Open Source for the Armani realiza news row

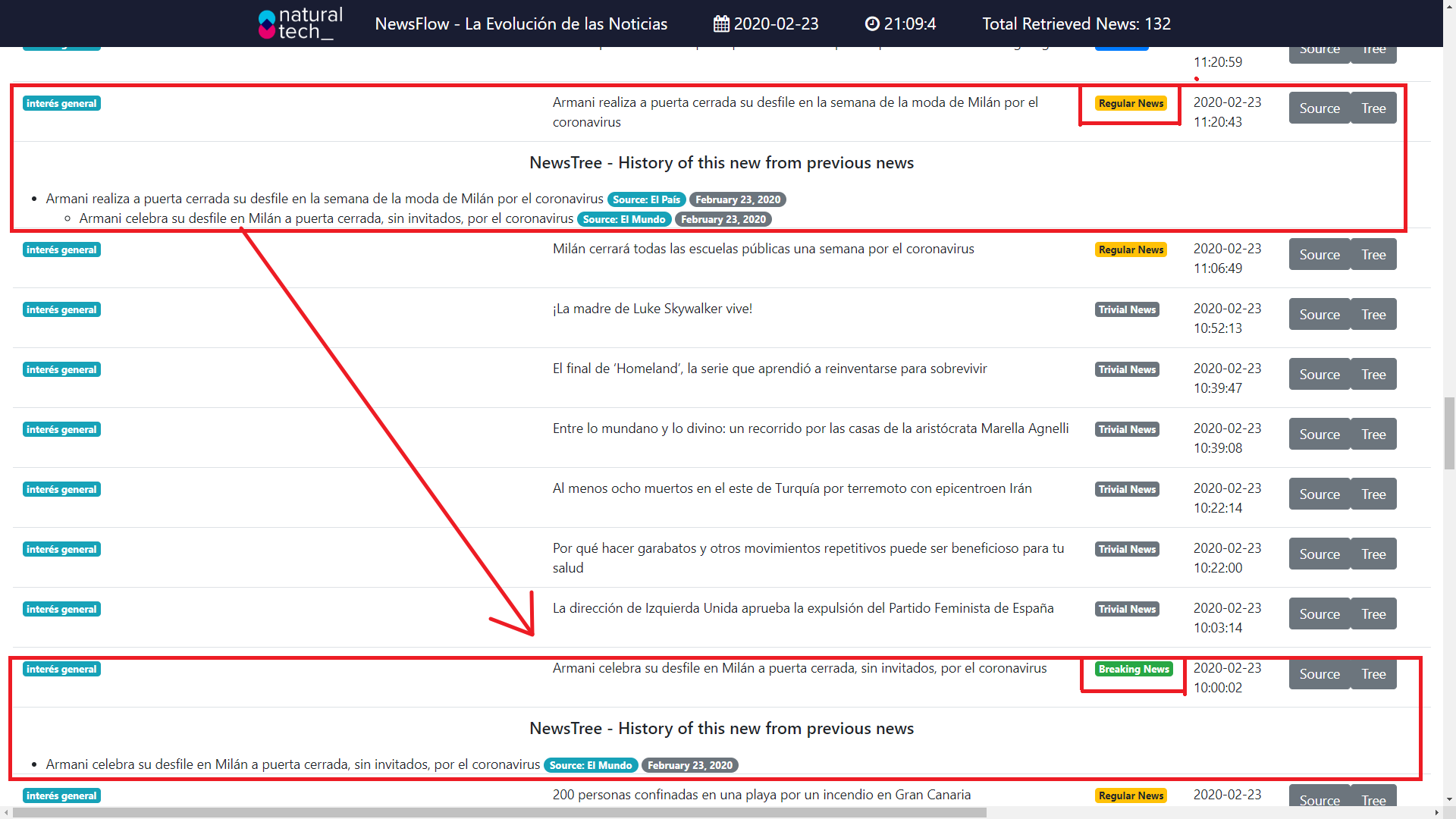click(1319, 108)
